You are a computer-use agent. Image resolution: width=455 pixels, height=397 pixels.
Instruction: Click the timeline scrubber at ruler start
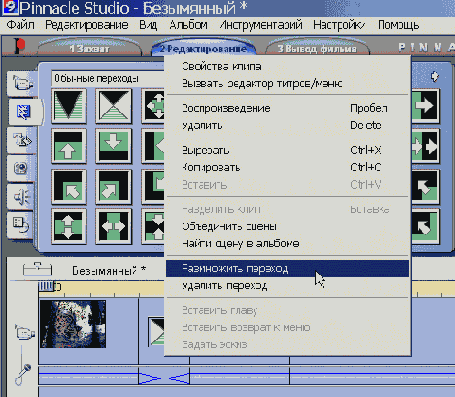[47, 287]
